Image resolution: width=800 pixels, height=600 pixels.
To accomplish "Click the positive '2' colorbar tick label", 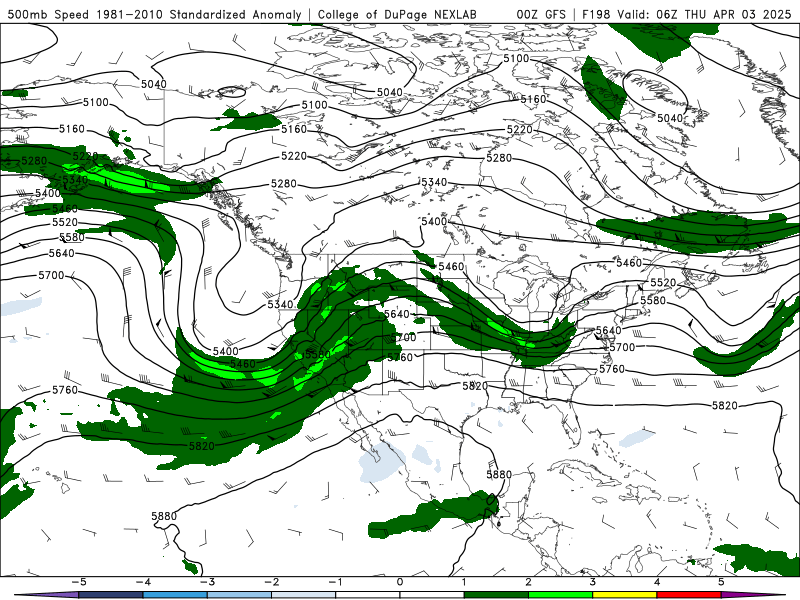I will [529, 582].
